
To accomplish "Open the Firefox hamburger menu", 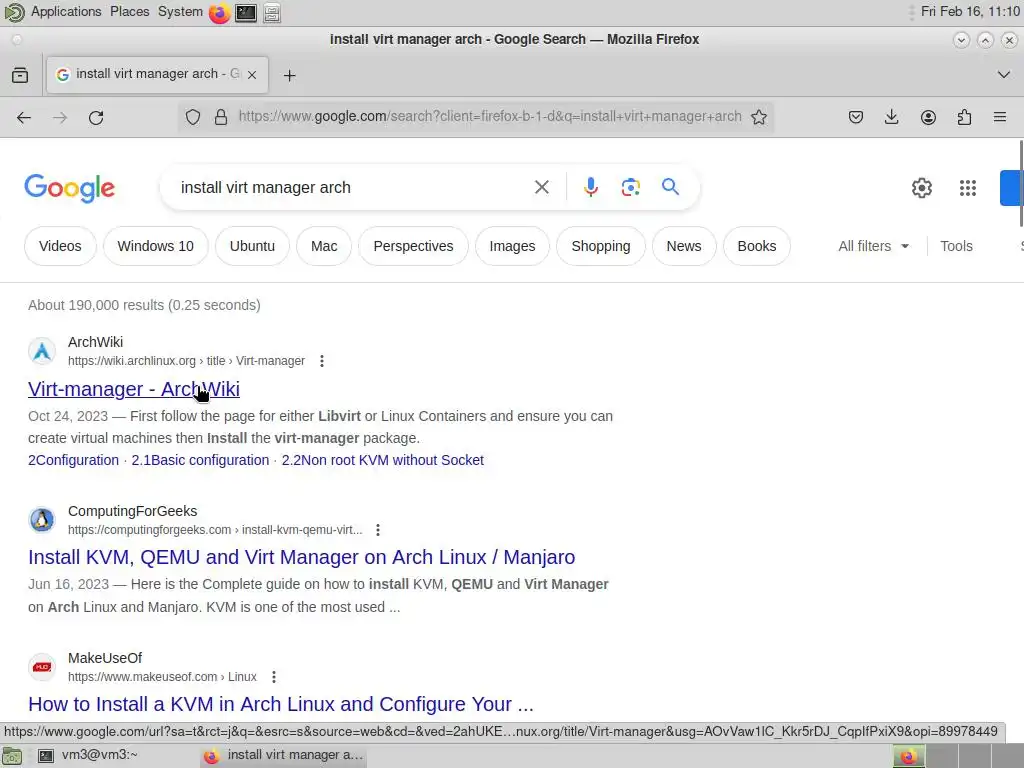I will (1000, 118).
